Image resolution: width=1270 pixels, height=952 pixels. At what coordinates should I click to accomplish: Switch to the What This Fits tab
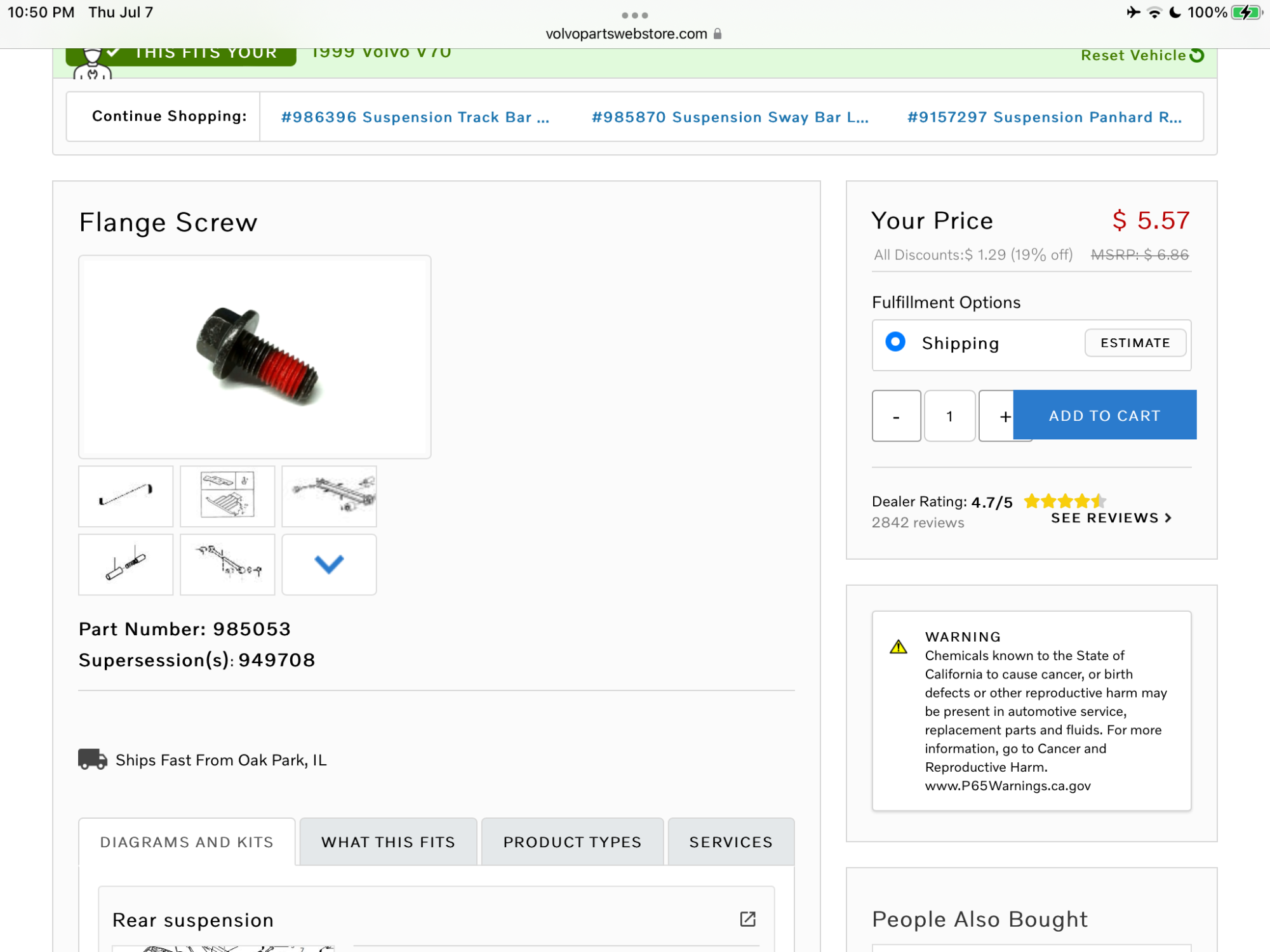coord(388,842)
